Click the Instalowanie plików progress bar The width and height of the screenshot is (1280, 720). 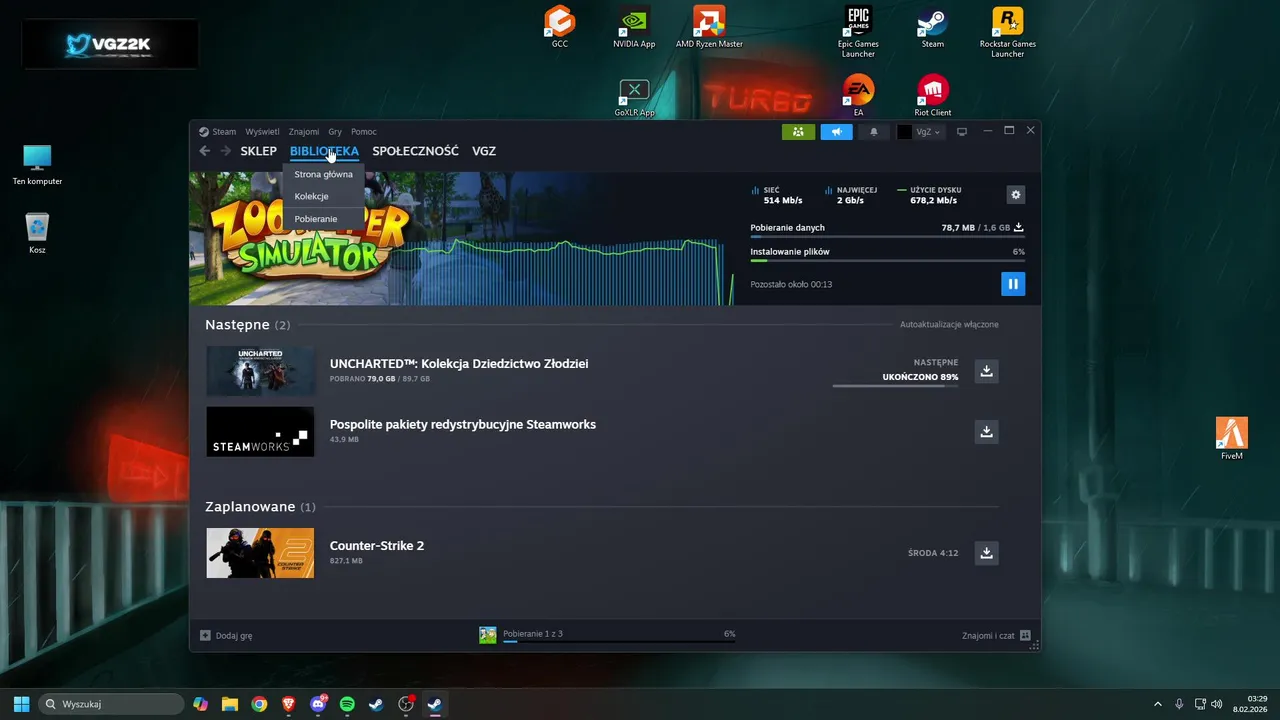(887, 261)
